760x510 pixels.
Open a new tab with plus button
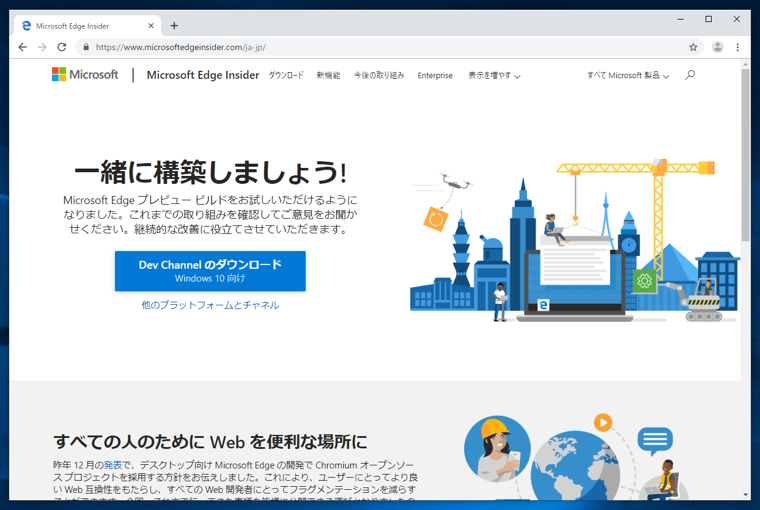(174, 26)
